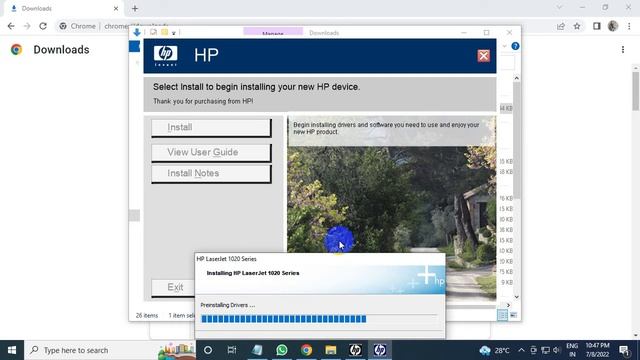The height and width of the screenshot is (360, 640).
Task: Open Chrome main menu dots
Action: 629,26
